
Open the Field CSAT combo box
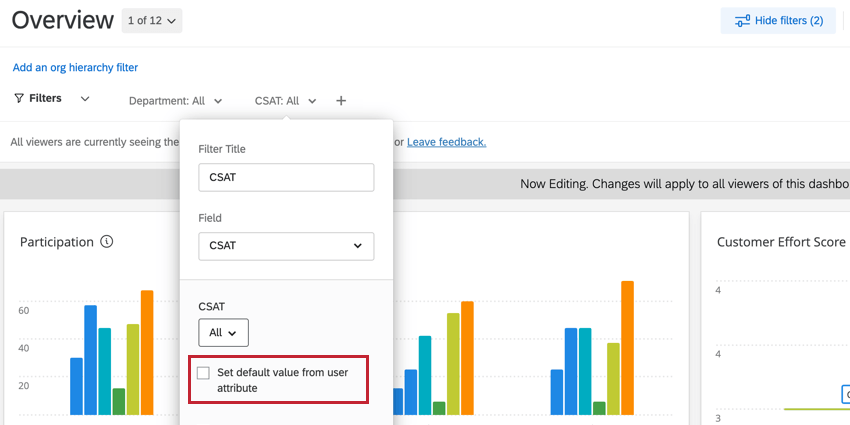pos(286,246)
